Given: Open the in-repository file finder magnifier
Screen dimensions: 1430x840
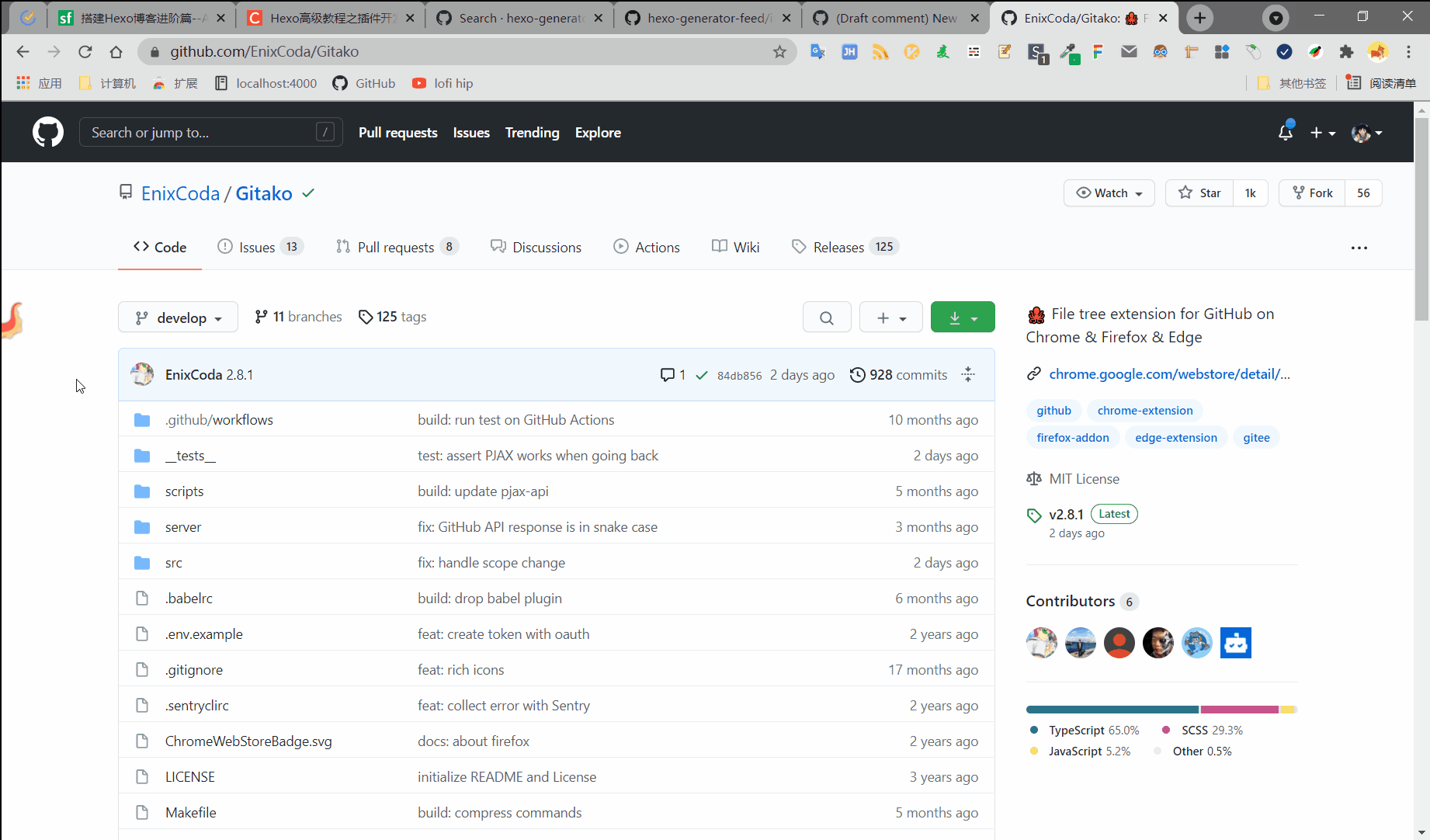Looking at the screenshot, I should 826,317.
